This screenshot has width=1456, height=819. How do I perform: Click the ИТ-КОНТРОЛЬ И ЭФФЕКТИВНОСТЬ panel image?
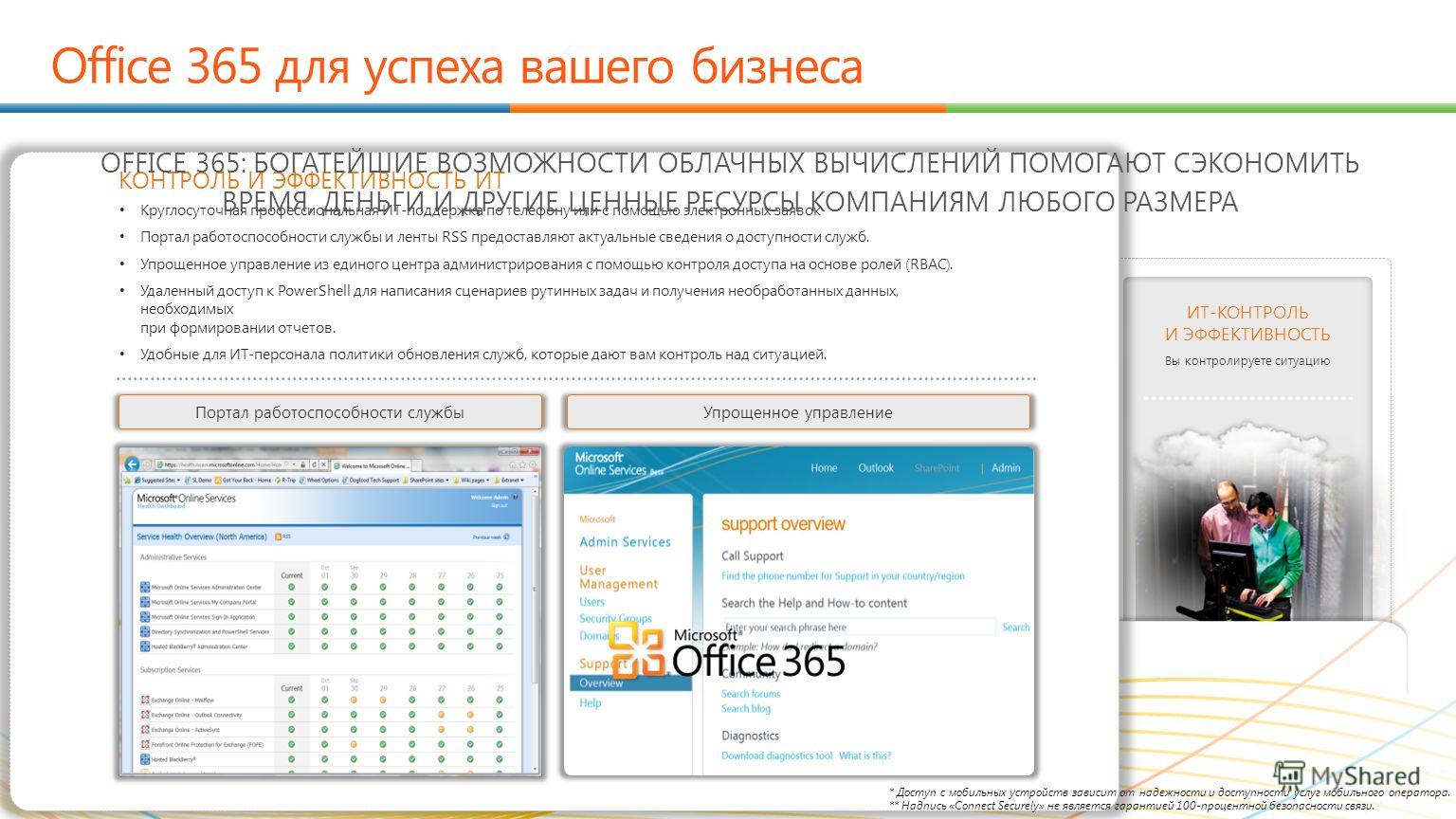coord(1247,519)
